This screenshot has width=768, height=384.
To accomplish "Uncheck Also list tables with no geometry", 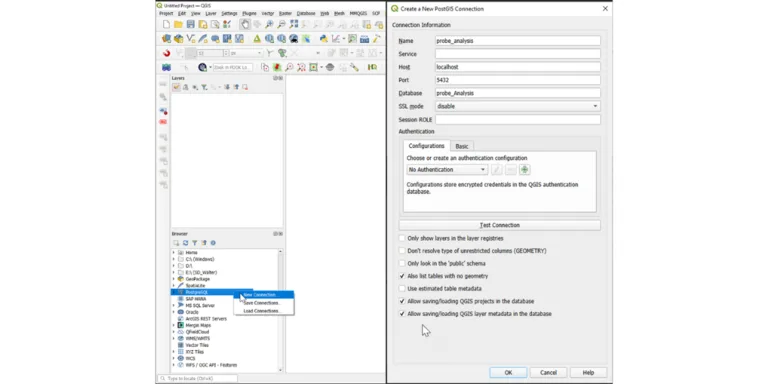I will pos(402,276).
